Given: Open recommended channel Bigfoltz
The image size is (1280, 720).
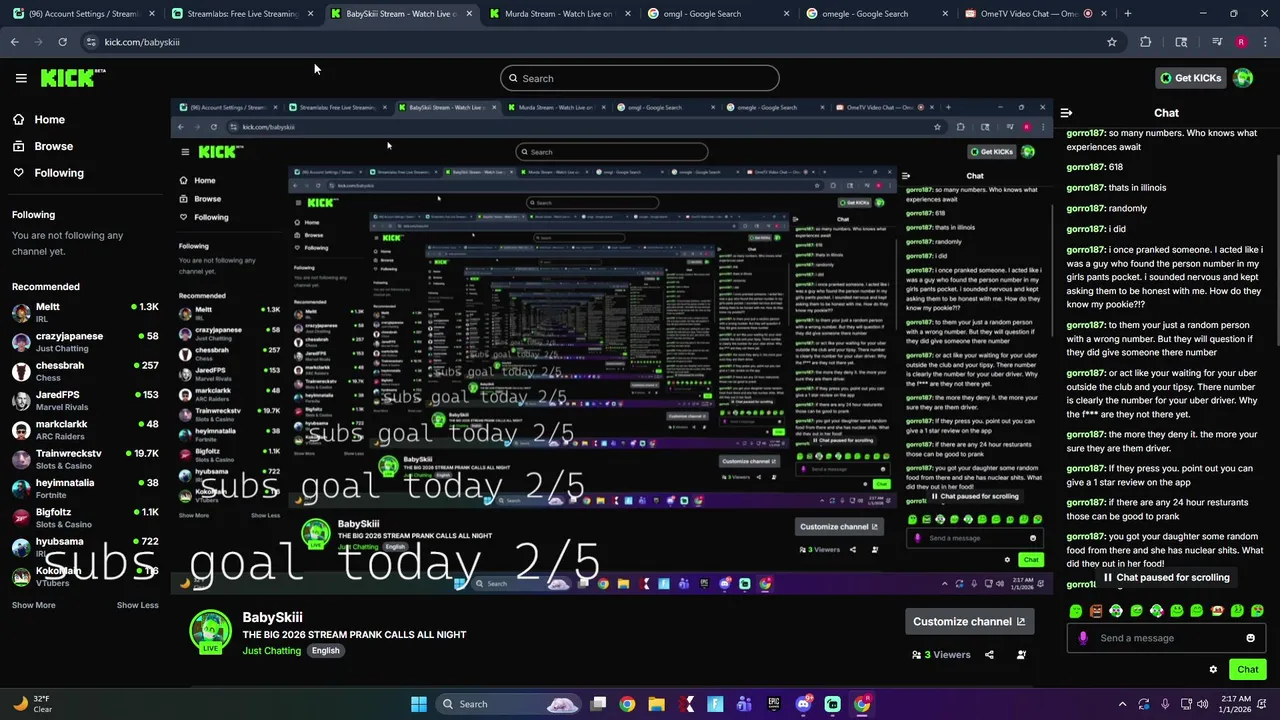Looking at the screenshot, I should (x=85, y=518).
